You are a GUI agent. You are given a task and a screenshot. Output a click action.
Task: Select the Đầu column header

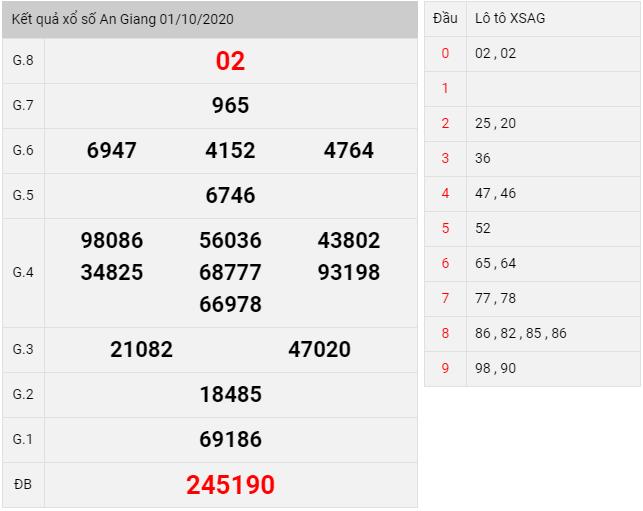coord(445,18)
